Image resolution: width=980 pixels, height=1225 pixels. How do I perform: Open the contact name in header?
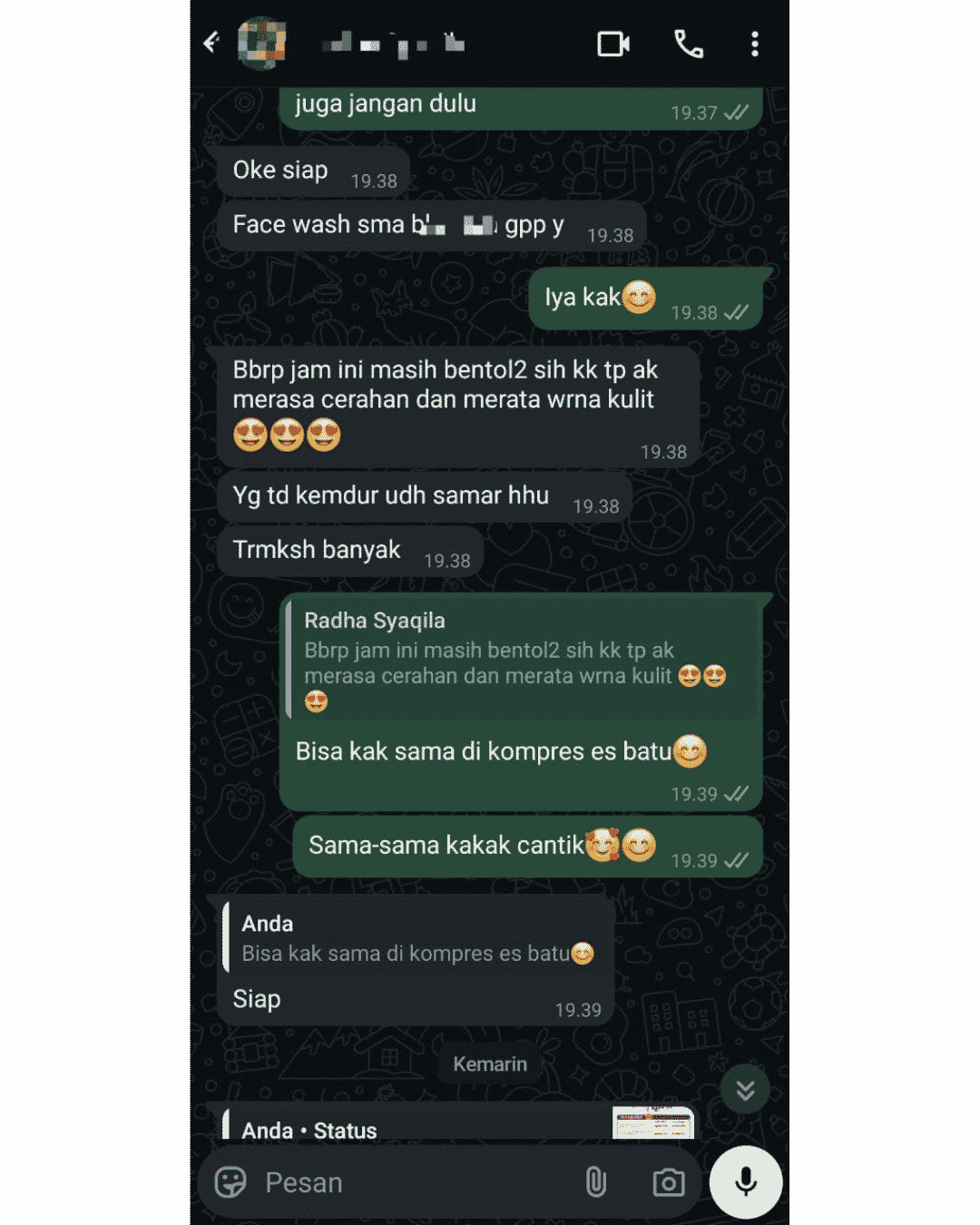(394, 44)
